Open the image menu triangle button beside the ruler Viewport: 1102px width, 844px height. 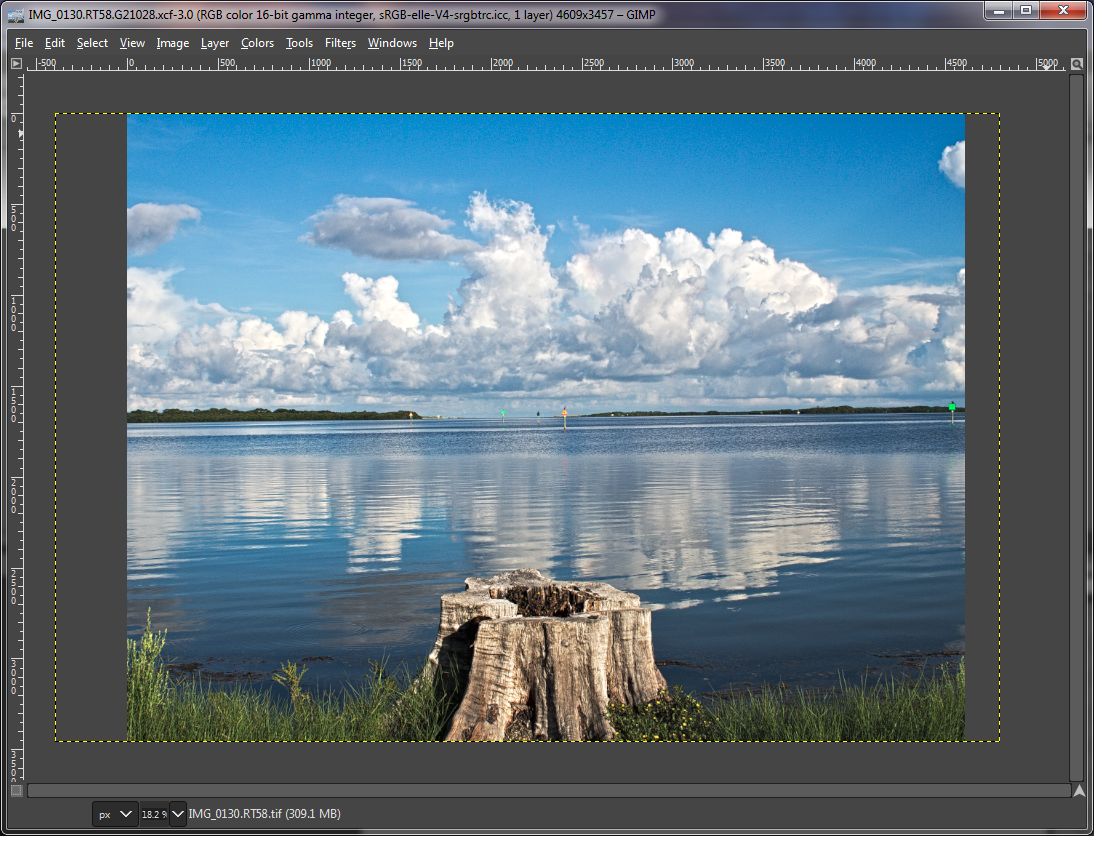coord(16,64)
